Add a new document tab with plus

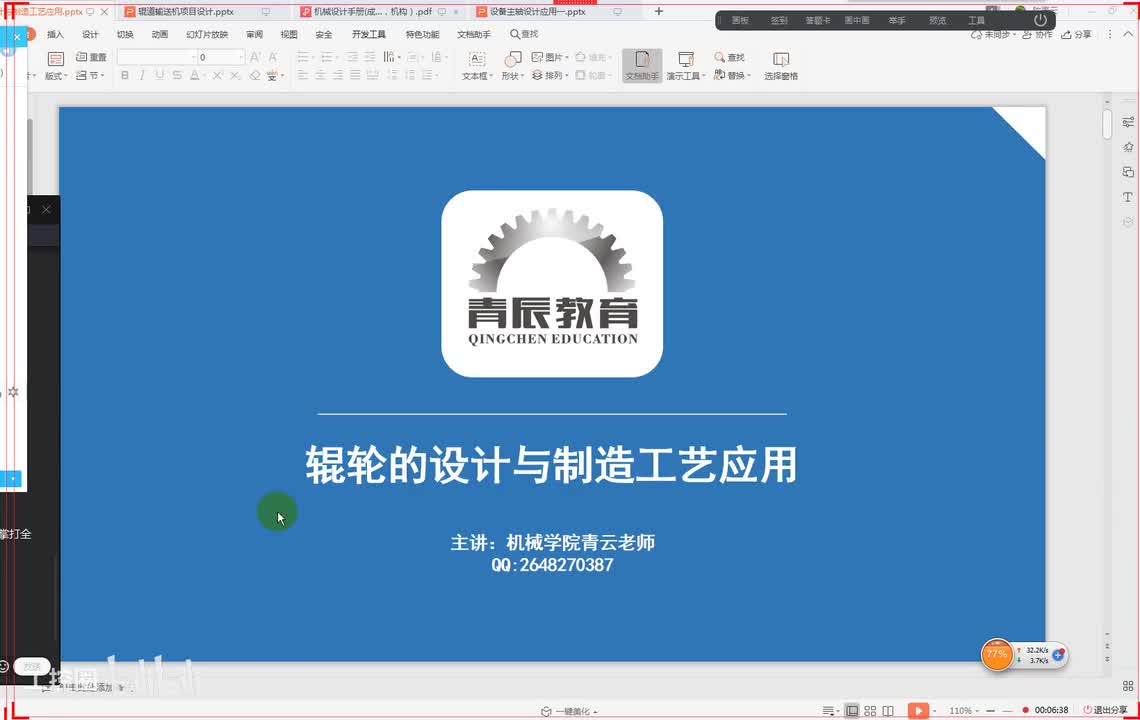coord(659,12)
